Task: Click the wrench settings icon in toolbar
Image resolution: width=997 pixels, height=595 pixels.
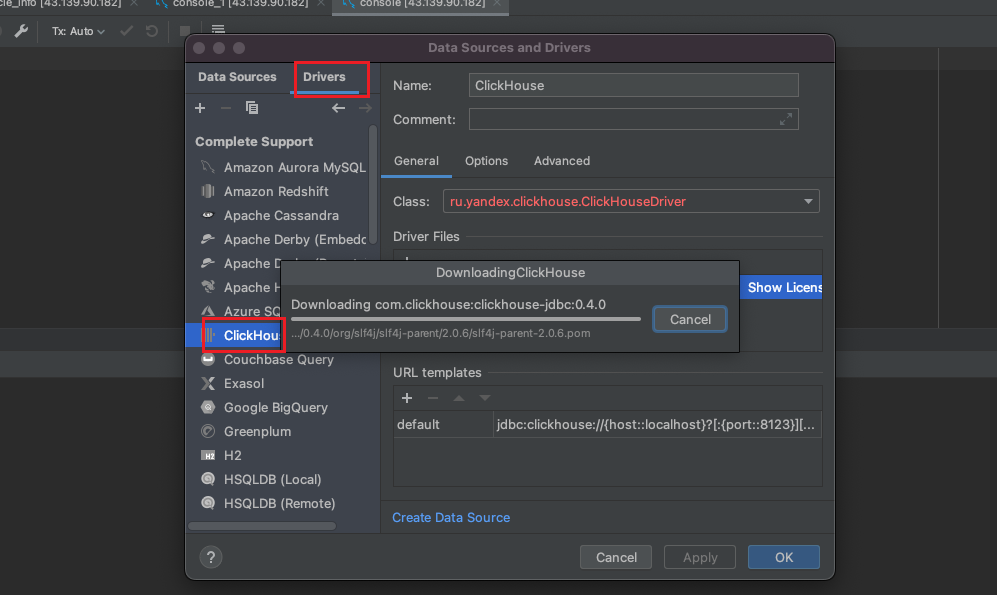Action: 21,31
